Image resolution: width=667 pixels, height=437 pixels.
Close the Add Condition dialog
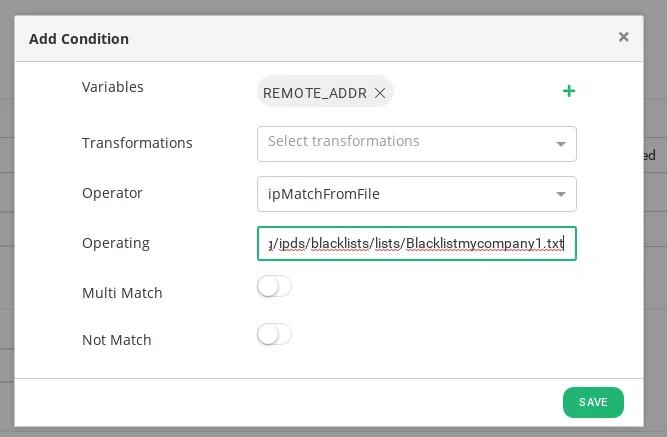point(623,37)
